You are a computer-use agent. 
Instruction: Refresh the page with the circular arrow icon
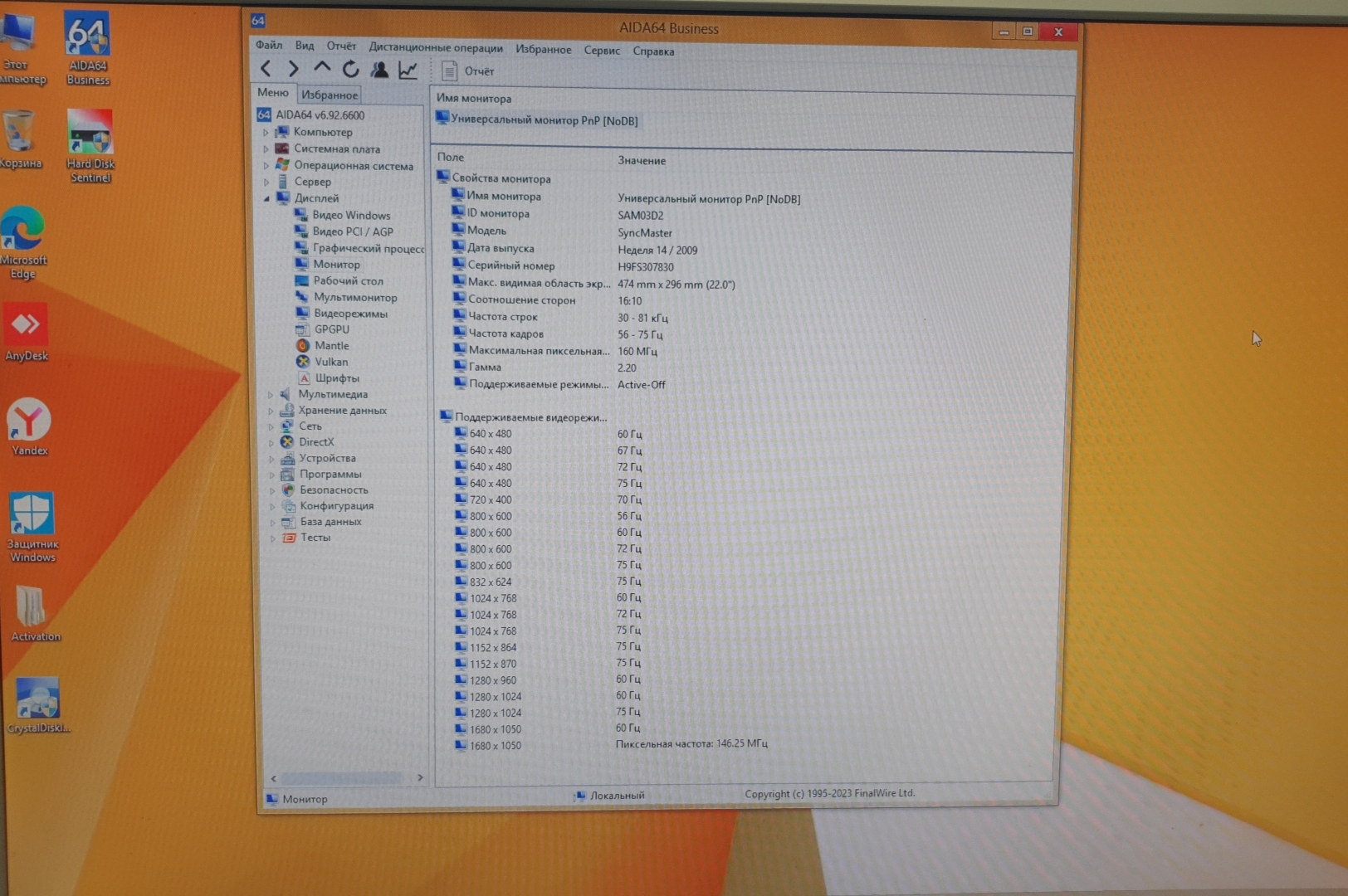pos(351,70)
